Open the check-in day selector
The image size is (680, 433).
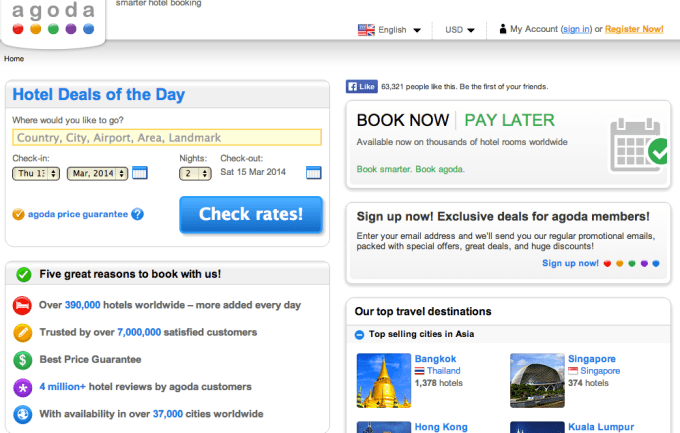click(36, 174)
